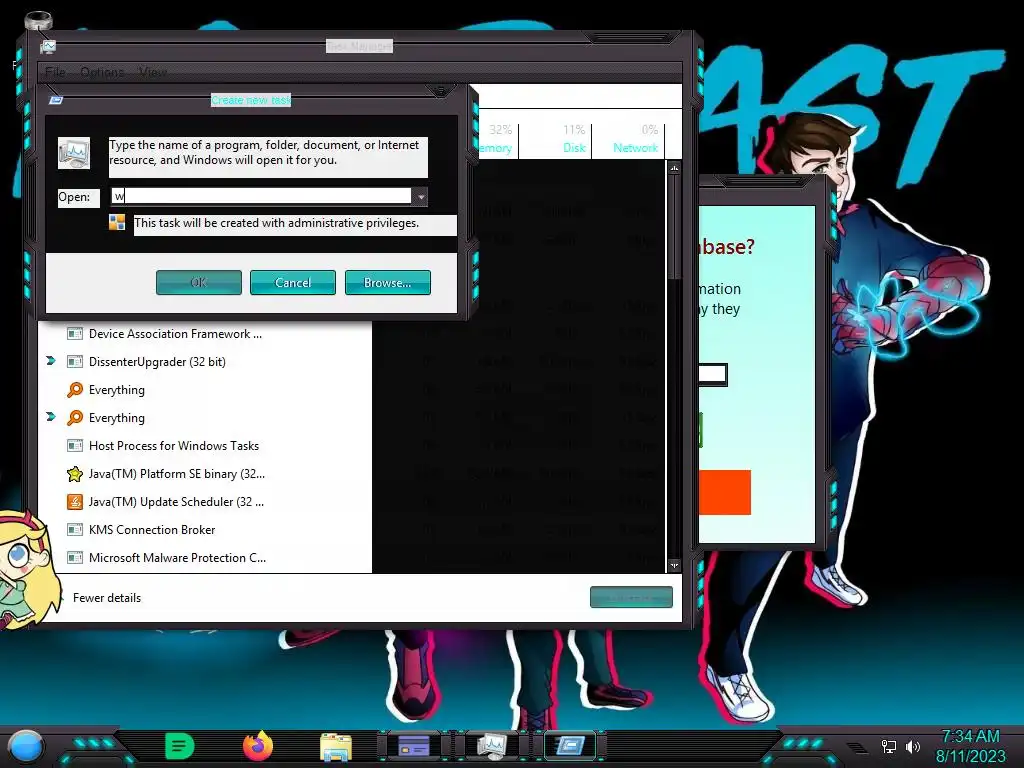
Task: Click OK in Create new task dialog
Action: 199,283
